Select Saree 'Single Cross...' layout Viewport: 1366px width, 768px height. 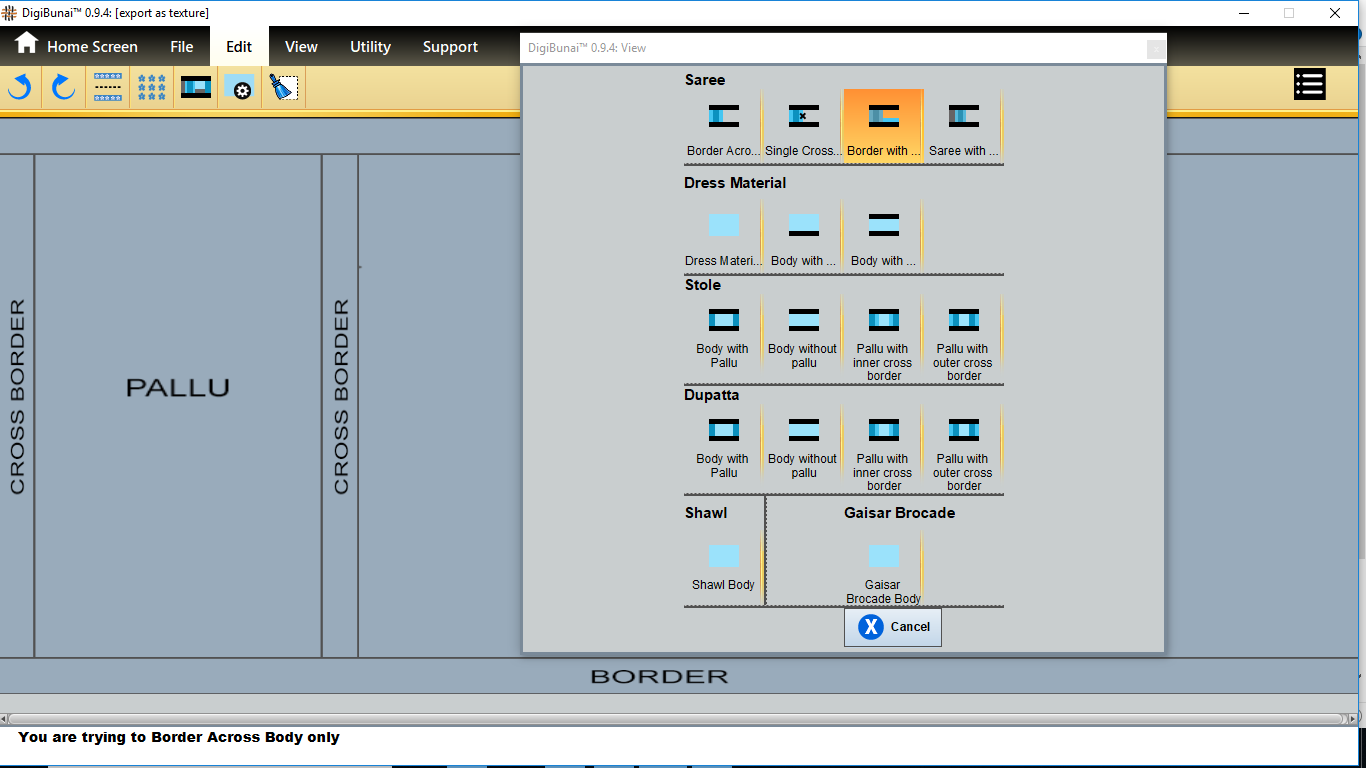coord(803,127)
